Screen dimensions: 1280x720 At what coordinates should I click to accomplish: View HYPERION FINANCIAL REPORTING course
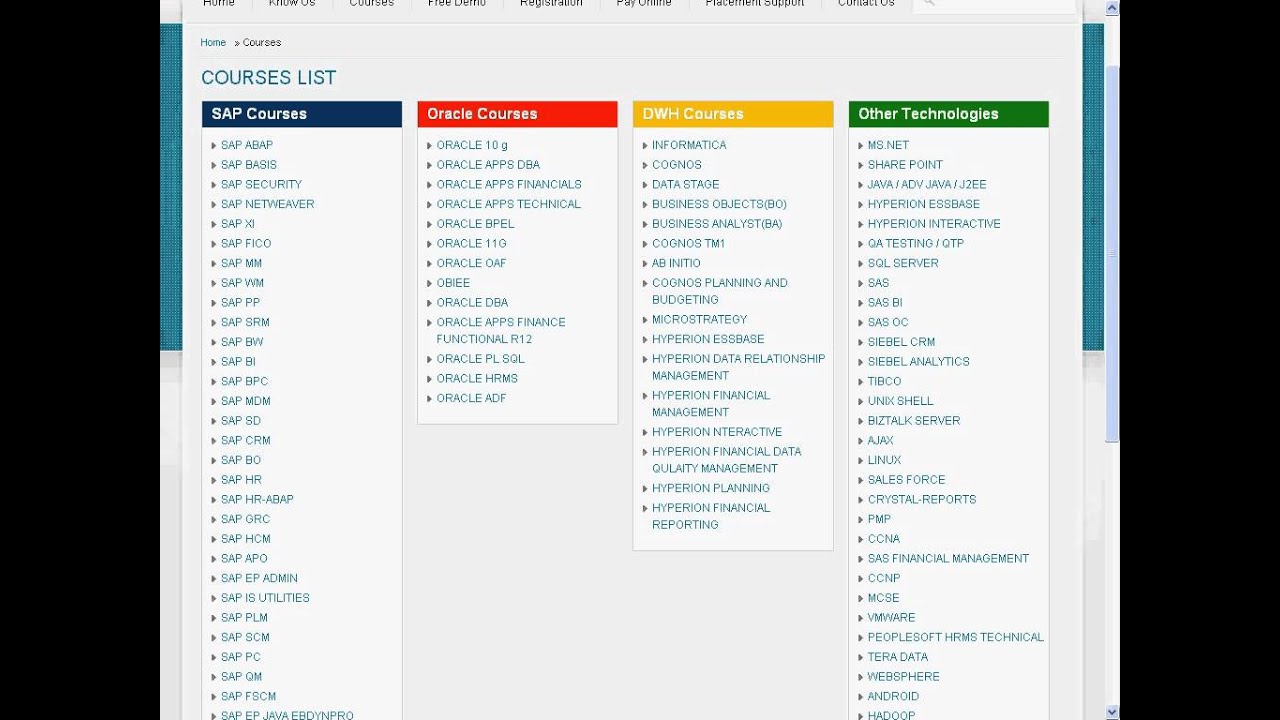coord(711,516)
